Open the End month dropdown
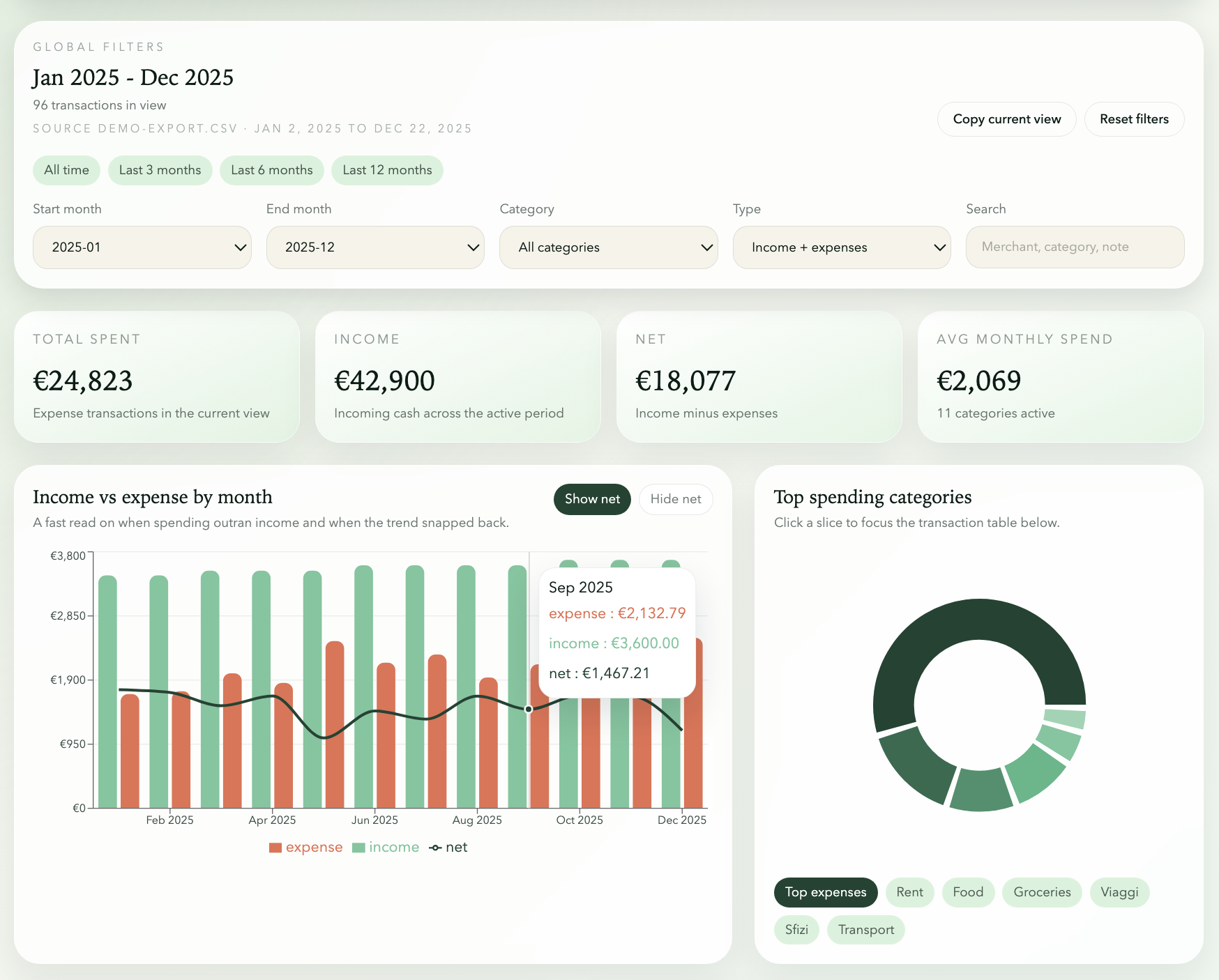This screenshot has width=1219, height=980. click(374, 247)
